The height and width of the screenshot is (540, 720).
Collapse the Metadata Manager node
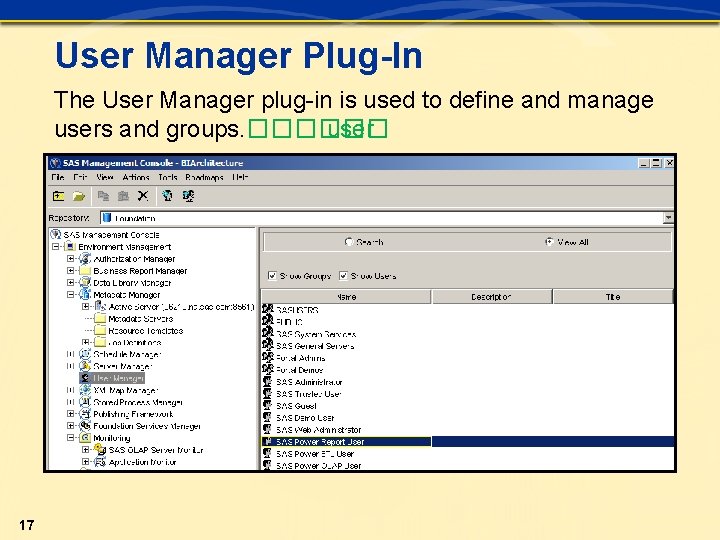click(x=71, y=295)
